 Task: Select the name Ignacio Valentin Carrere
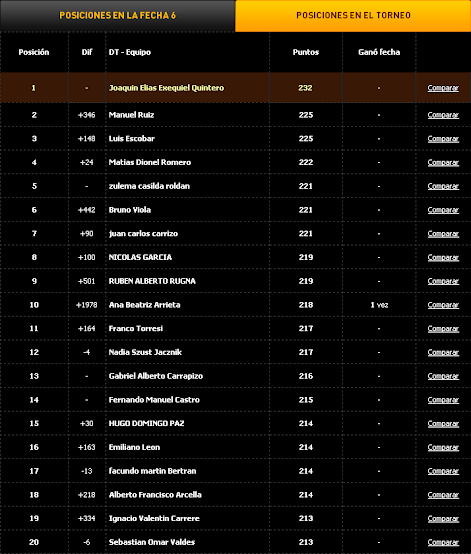click(x=154, y=519)
